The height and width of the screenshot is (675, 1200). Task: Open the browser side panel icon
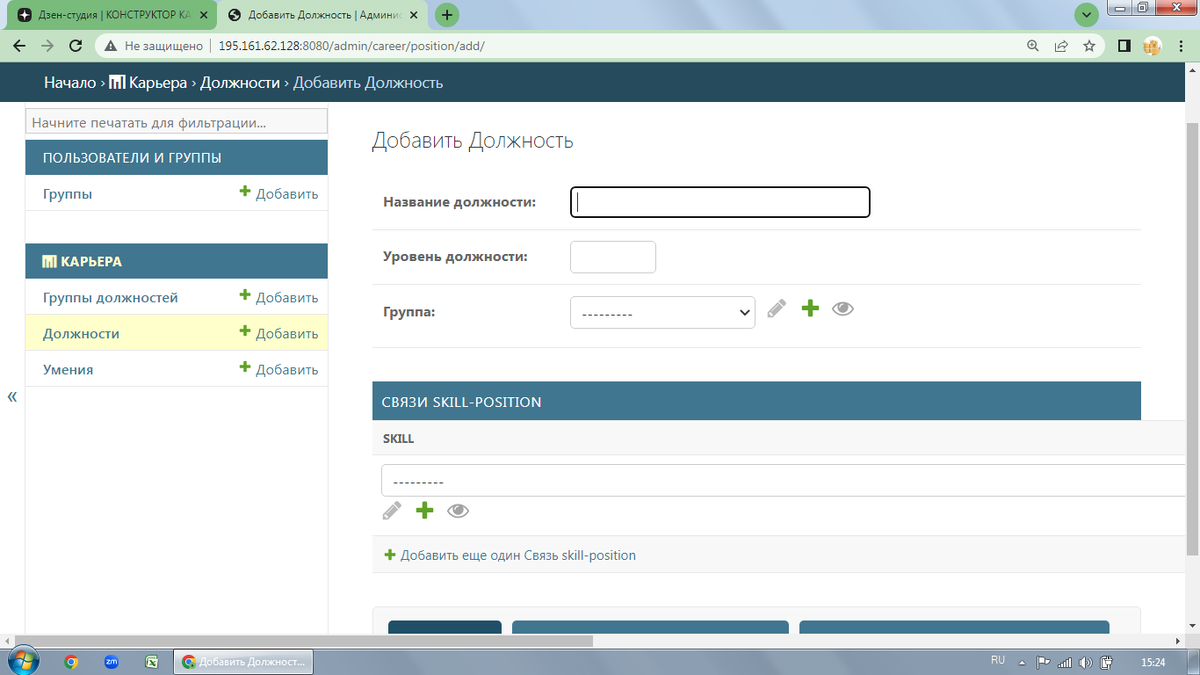1124,46
